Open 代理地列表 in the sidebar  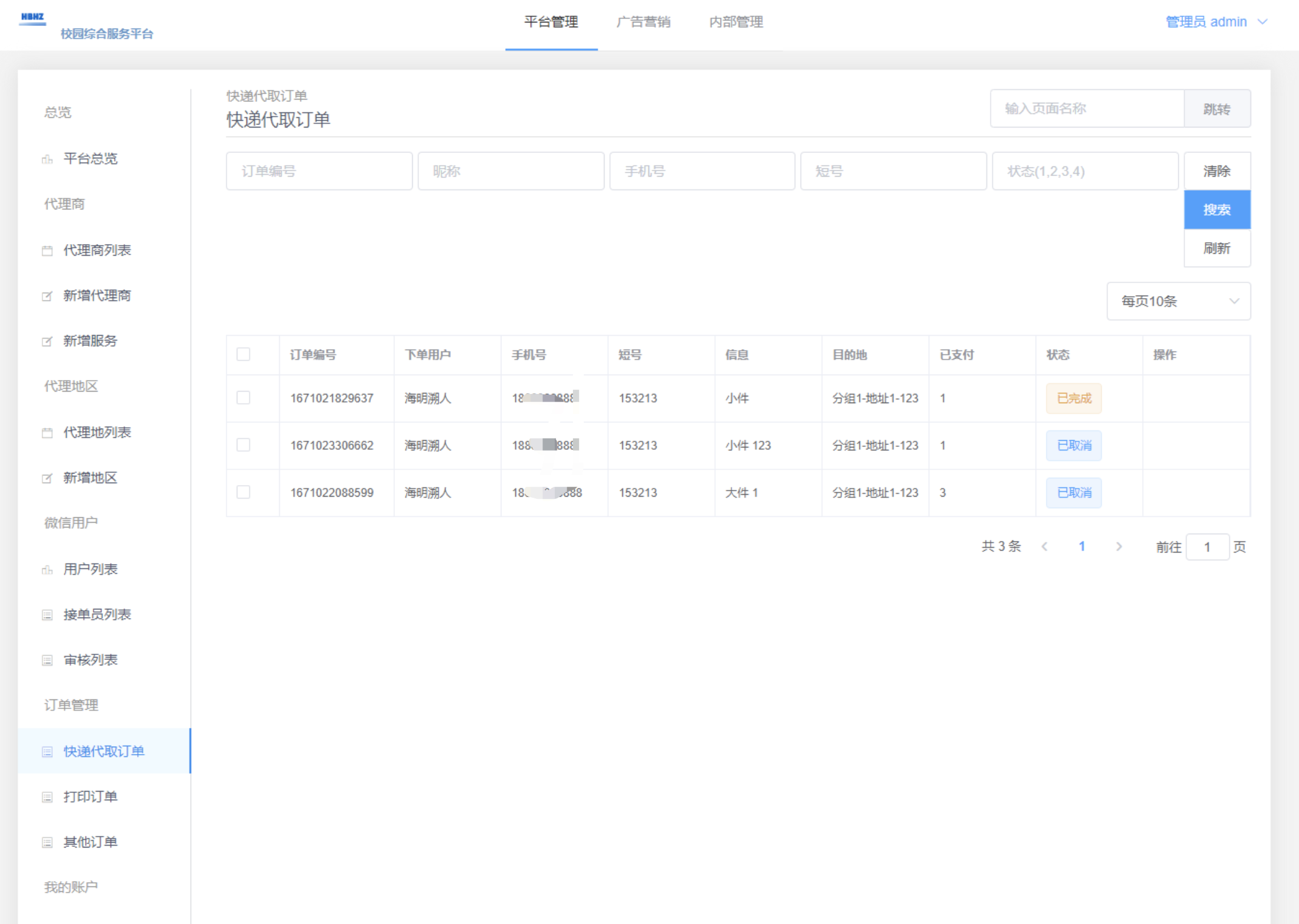click(104, 432)
